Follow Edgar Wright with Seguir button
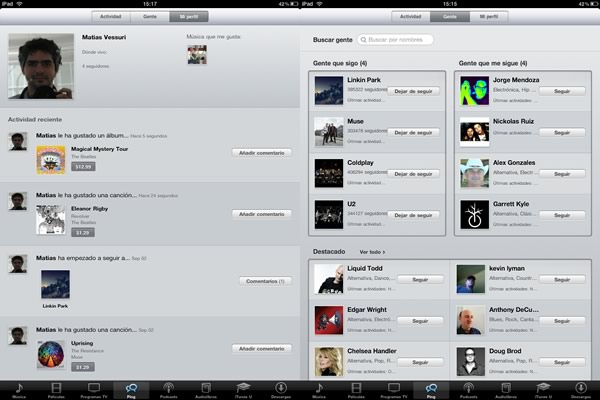Screen dimensions: 600x400 pyautogui.click(x=420, y=321)
